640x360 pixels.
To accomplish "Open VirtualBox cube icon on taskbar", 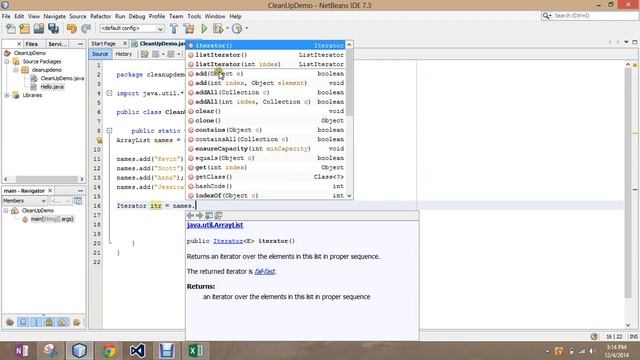I will (x=79, y=351).
